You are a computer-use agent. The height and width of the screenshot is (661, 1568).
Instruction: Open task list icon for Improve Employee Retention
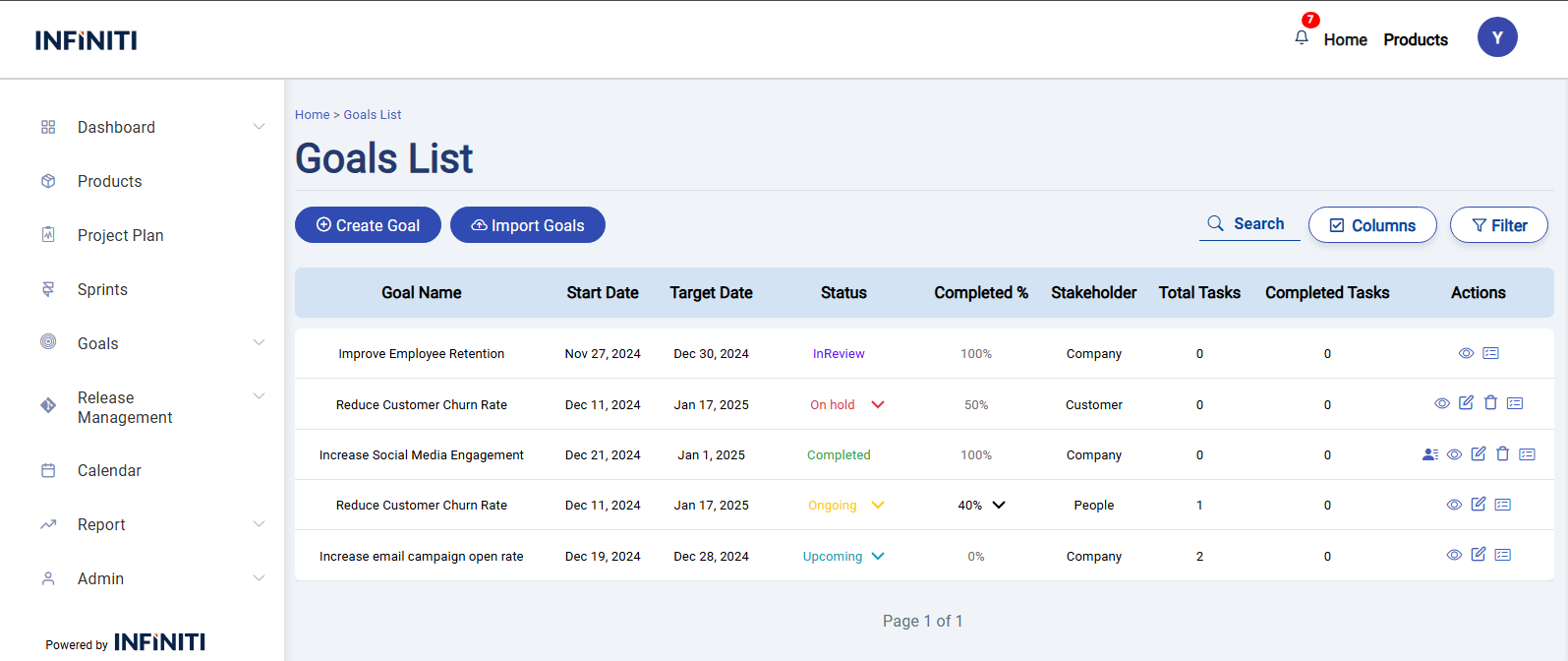[x=1490, y=353]
